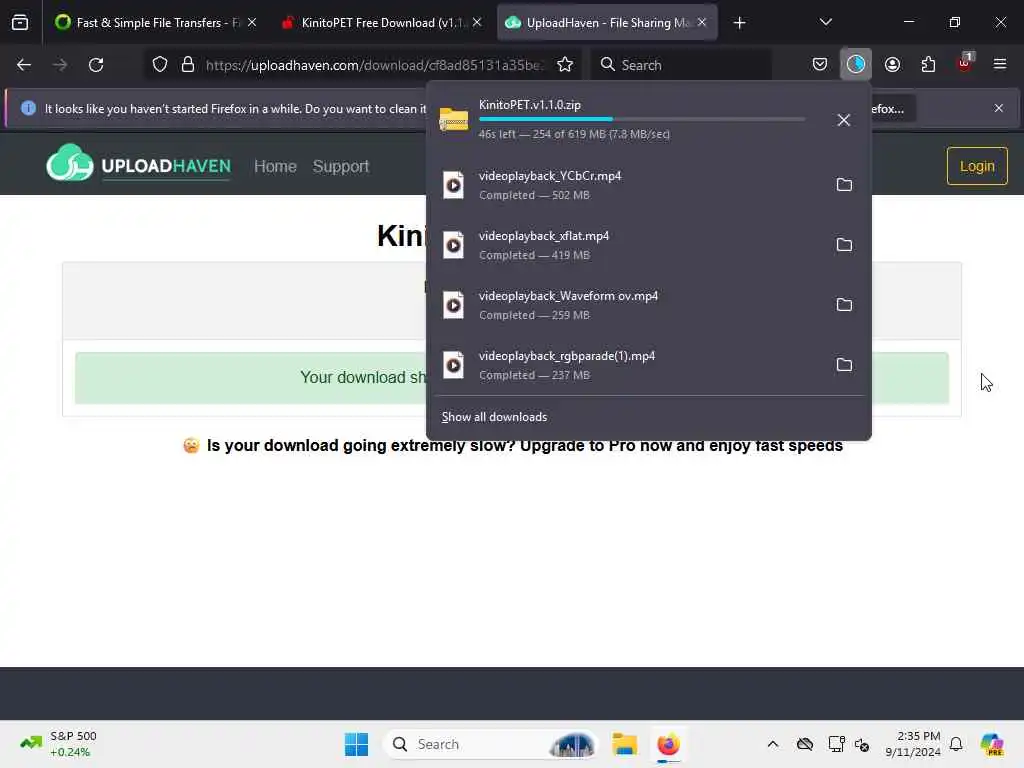Viewport: 1024px width, 768px height.
Task: Click the UploadHaven logo
Action: click(x=138, y=164)
